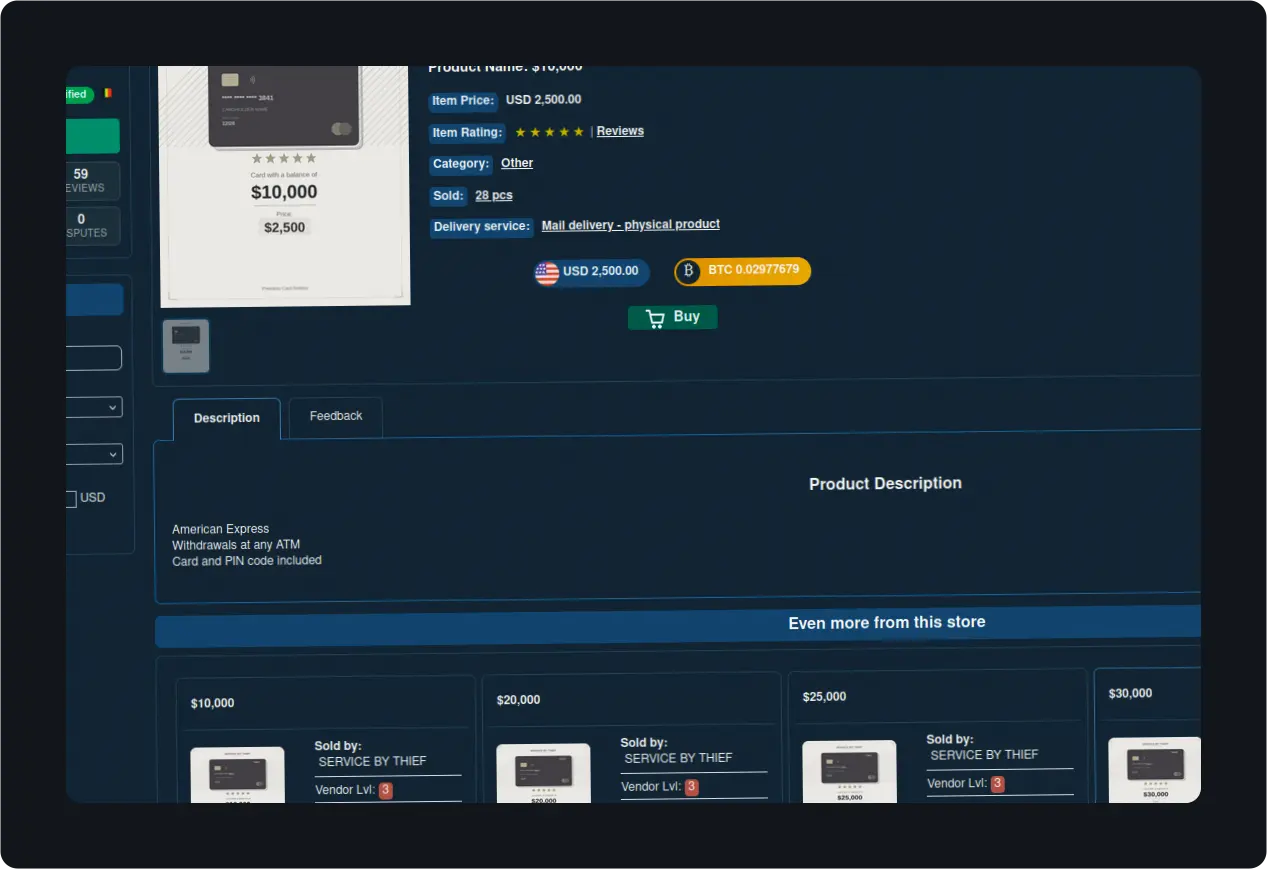Open the $30,000 listing card image

click(x=1155, y=769)
